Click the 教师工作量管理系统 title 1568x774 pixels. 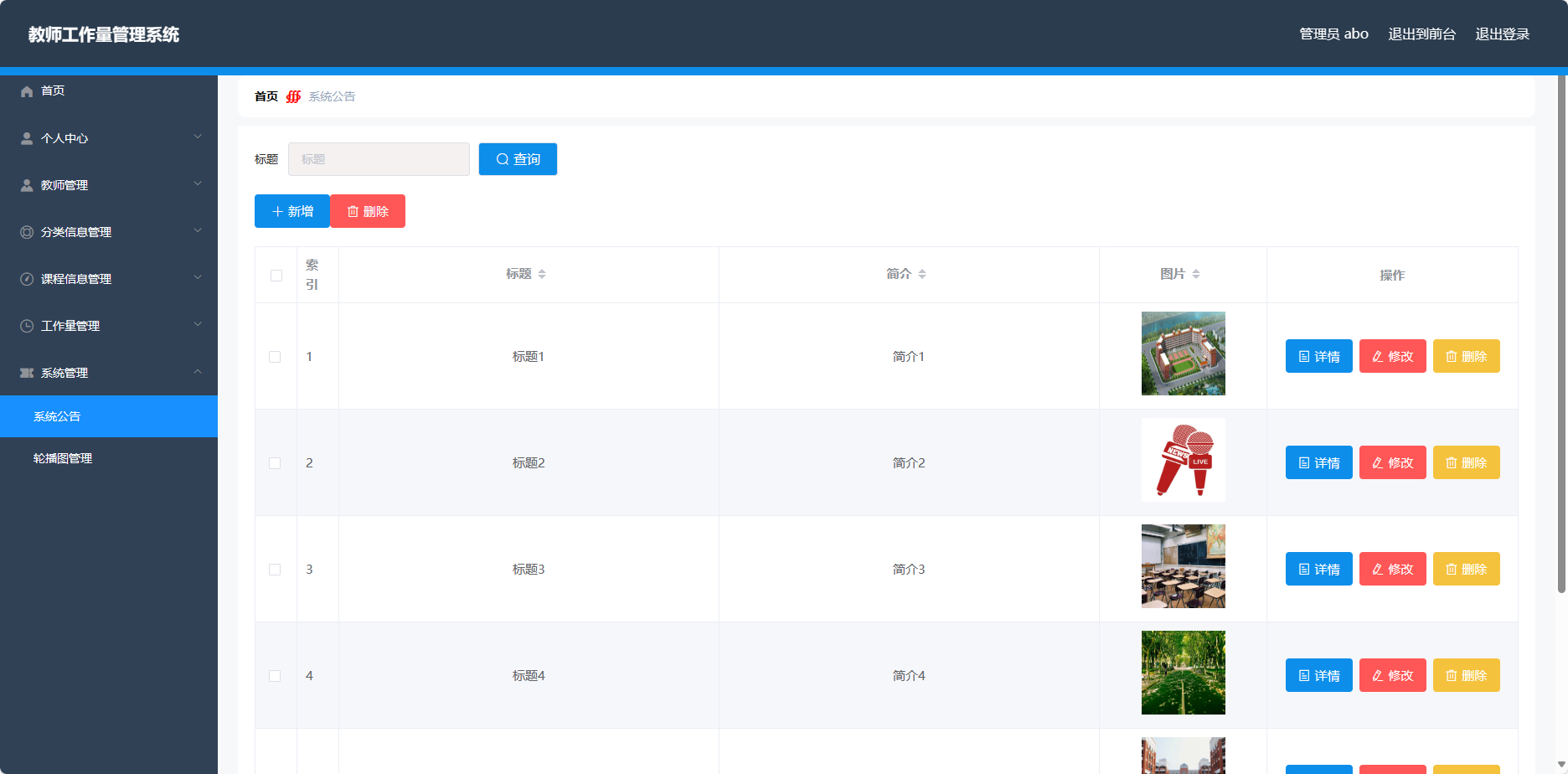[104, 34]
